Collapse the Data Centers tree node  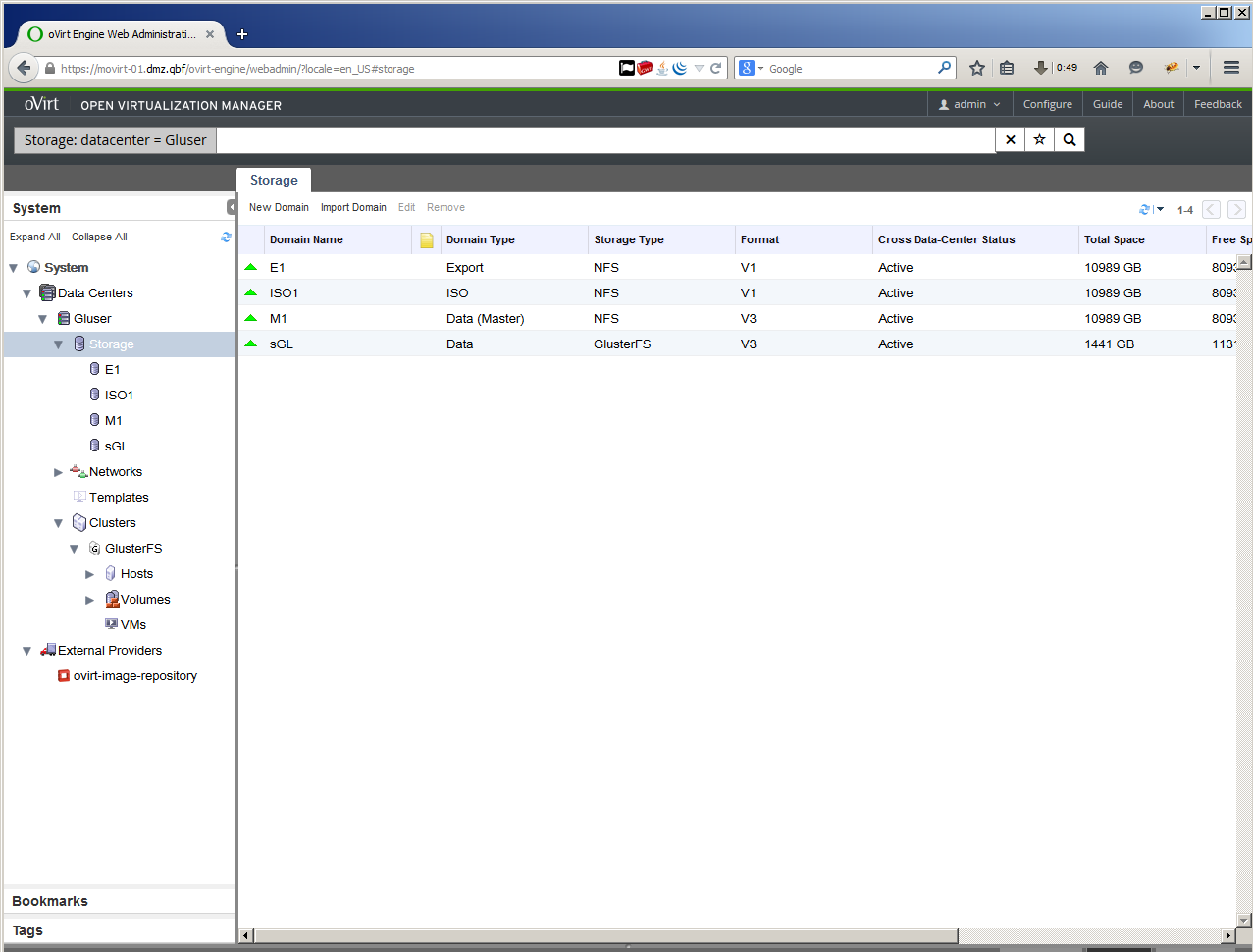[x=27, y=293]
